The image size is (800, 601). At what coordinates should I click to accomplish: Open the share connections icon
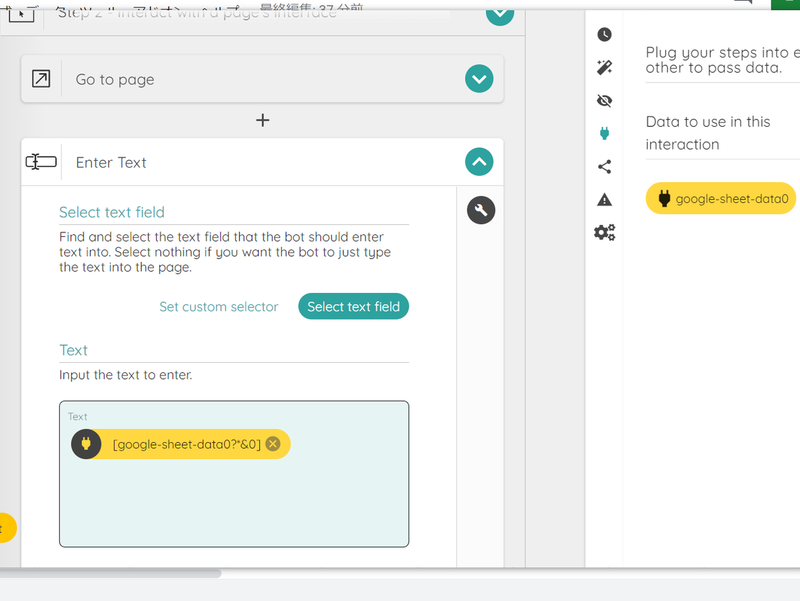pyautogui.click(x=604, y=166)
